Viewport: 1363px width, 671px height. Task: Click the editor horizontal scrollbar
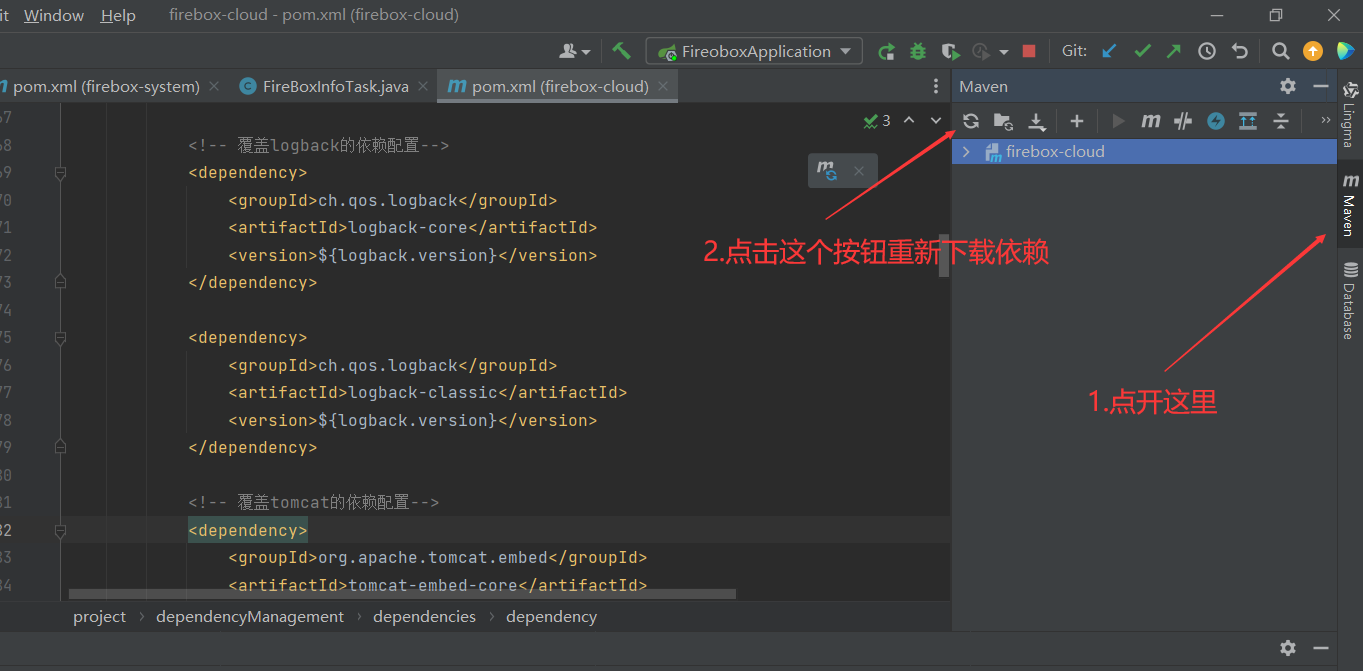point(402,594)
